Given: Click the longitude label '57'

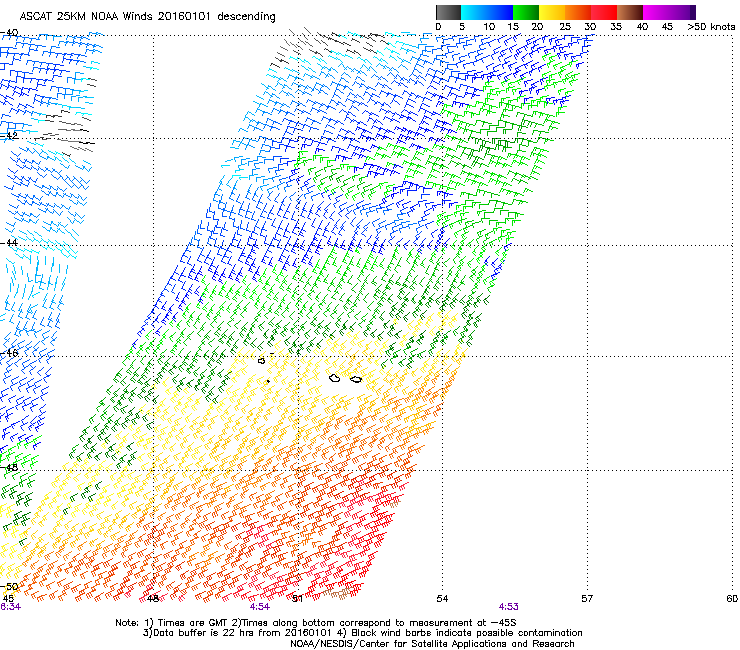Looking at the screenshot, I should (587, 599).
